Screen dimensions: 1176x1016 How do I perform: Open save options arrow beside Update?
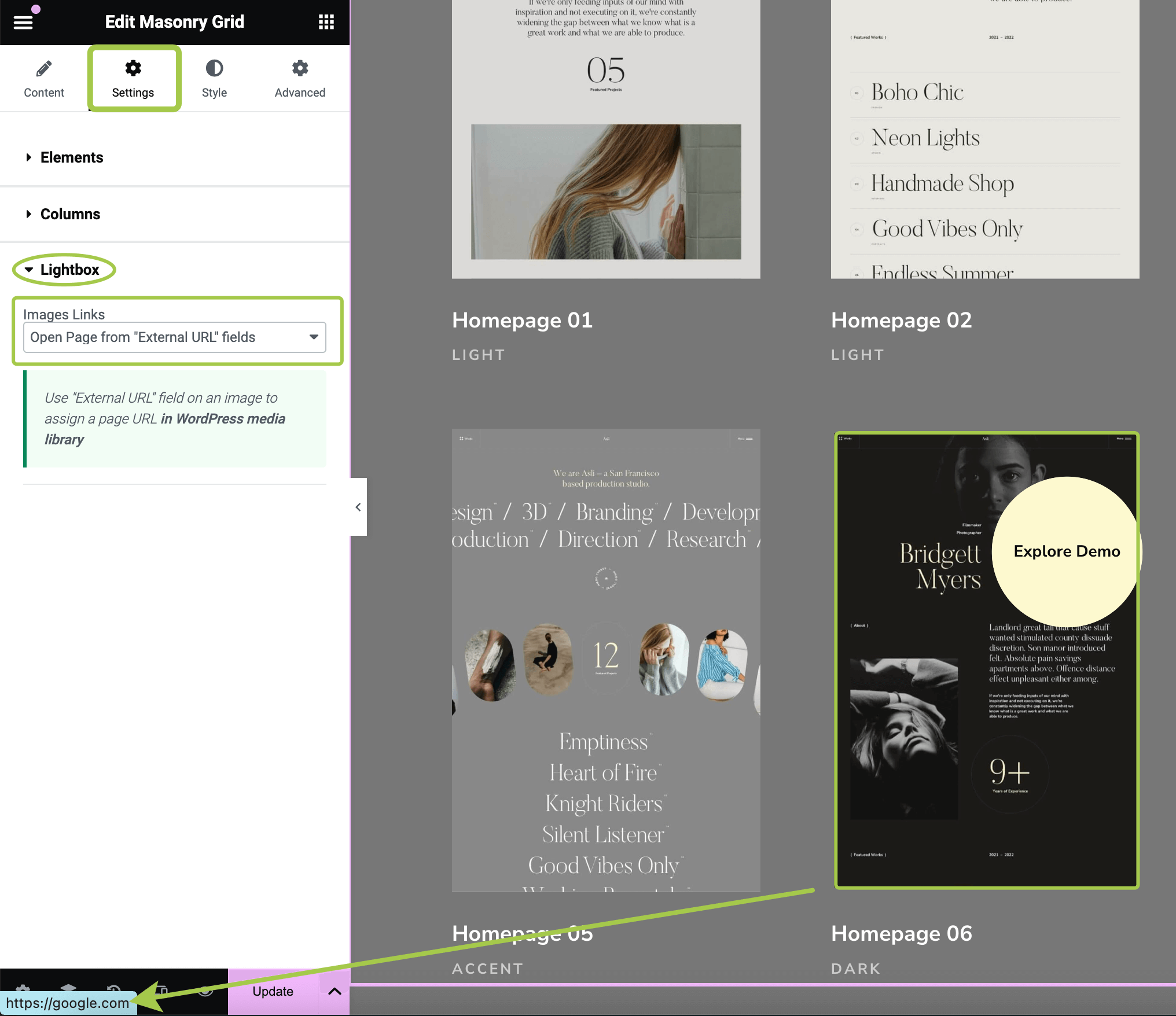[335, 991]
